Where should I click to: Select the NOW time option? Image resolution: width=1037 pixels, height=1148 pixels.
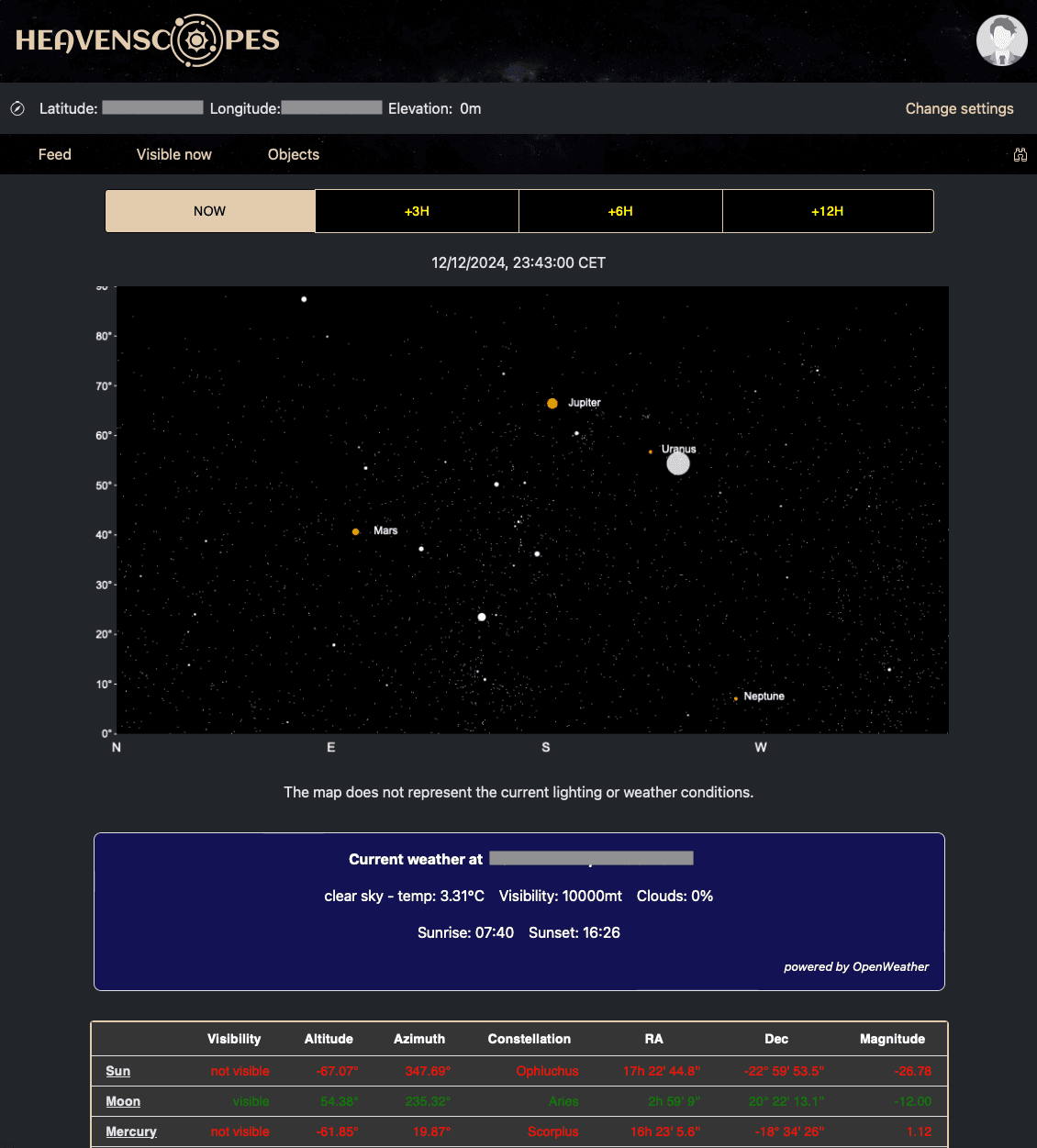pyautogui.click(x=209, y=211)
